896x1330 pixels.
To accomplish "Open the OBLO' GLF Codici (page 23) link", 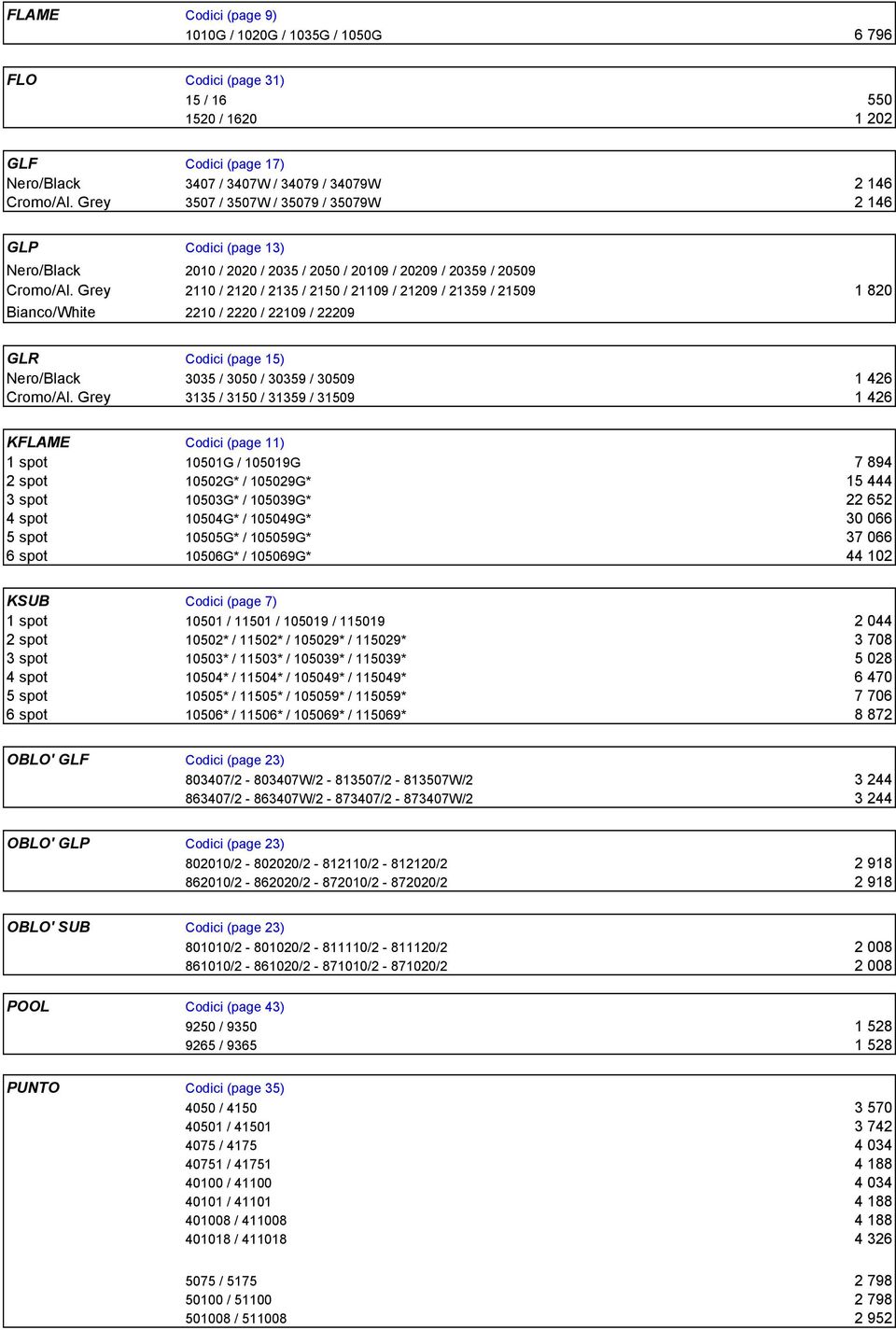I will coord(234,761).
